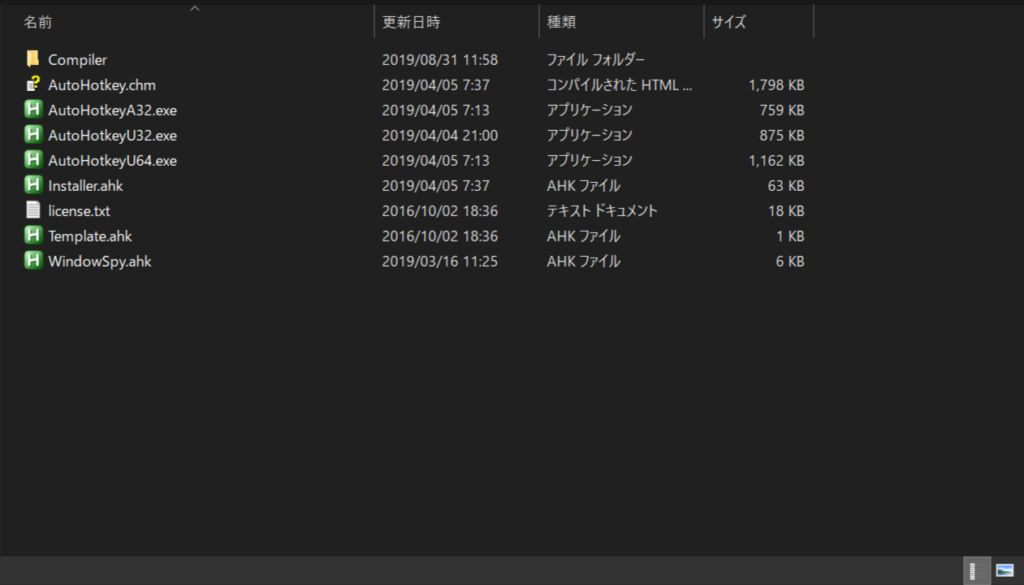Screen dimensions: 1024x585
Task: Sort by 種類 column header
Action: pyautogui.click(x=561, y=22)
